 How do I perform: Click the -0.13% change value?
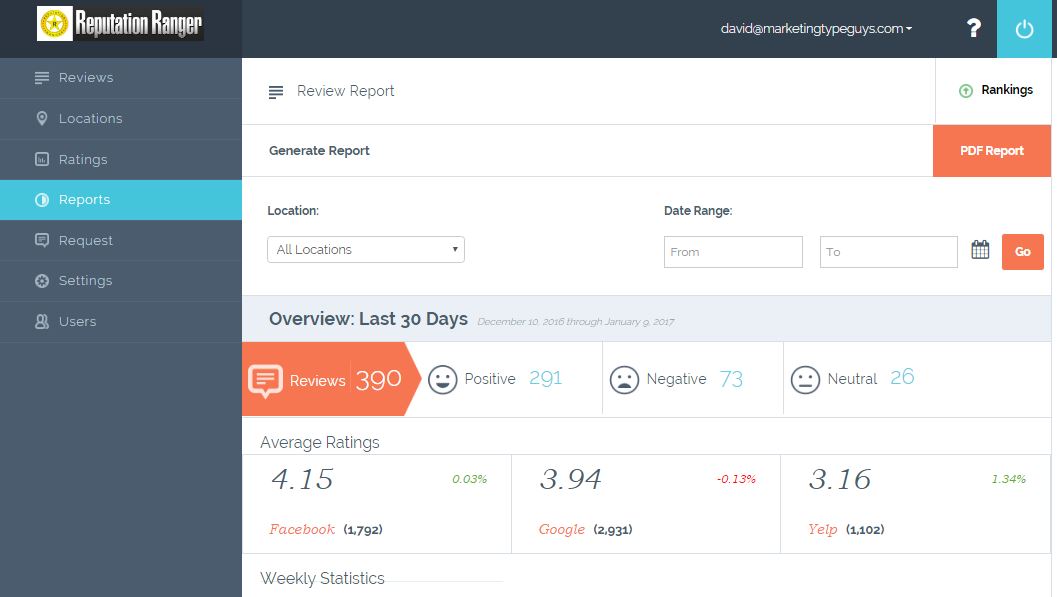pyautogui.click(x=736, y=479)
